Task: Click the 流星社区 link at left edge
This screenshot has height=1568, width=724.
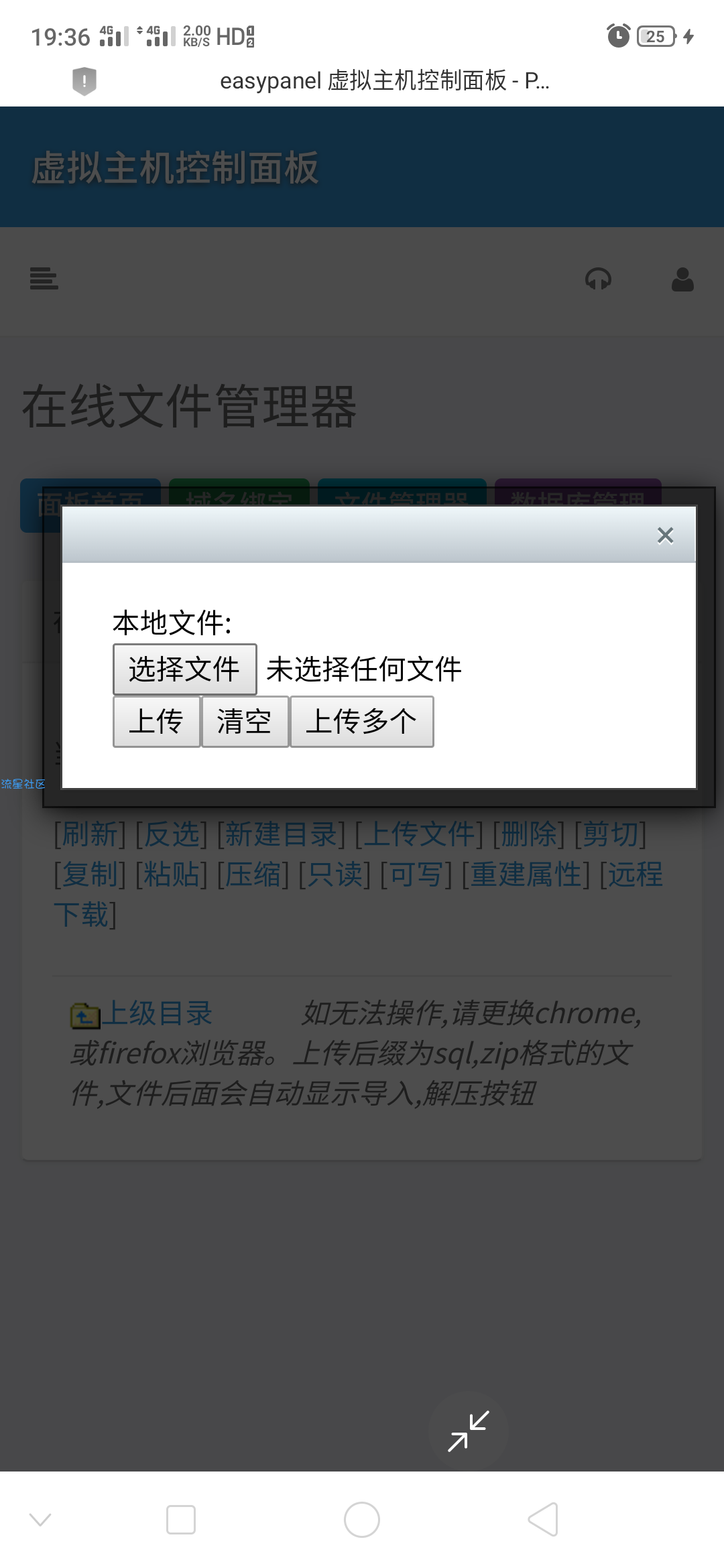Action: coord(23,784)
